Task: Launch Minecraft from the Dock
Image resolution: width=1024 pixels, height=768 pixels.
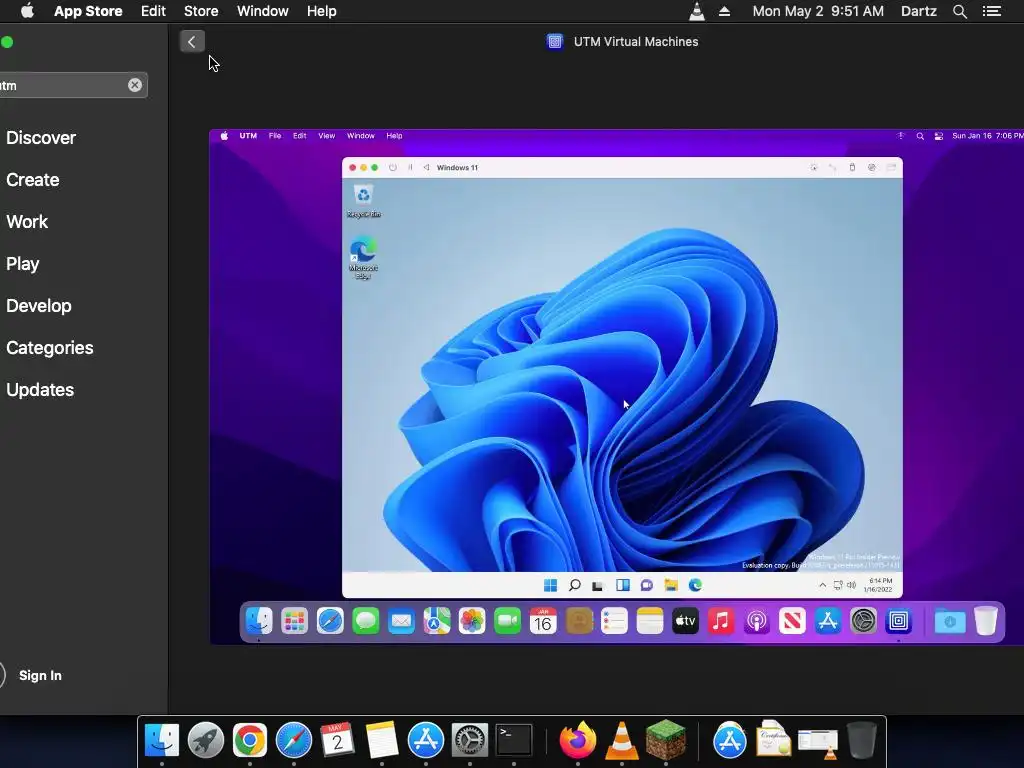Action: pyautogui.click(x=665, y=739)
